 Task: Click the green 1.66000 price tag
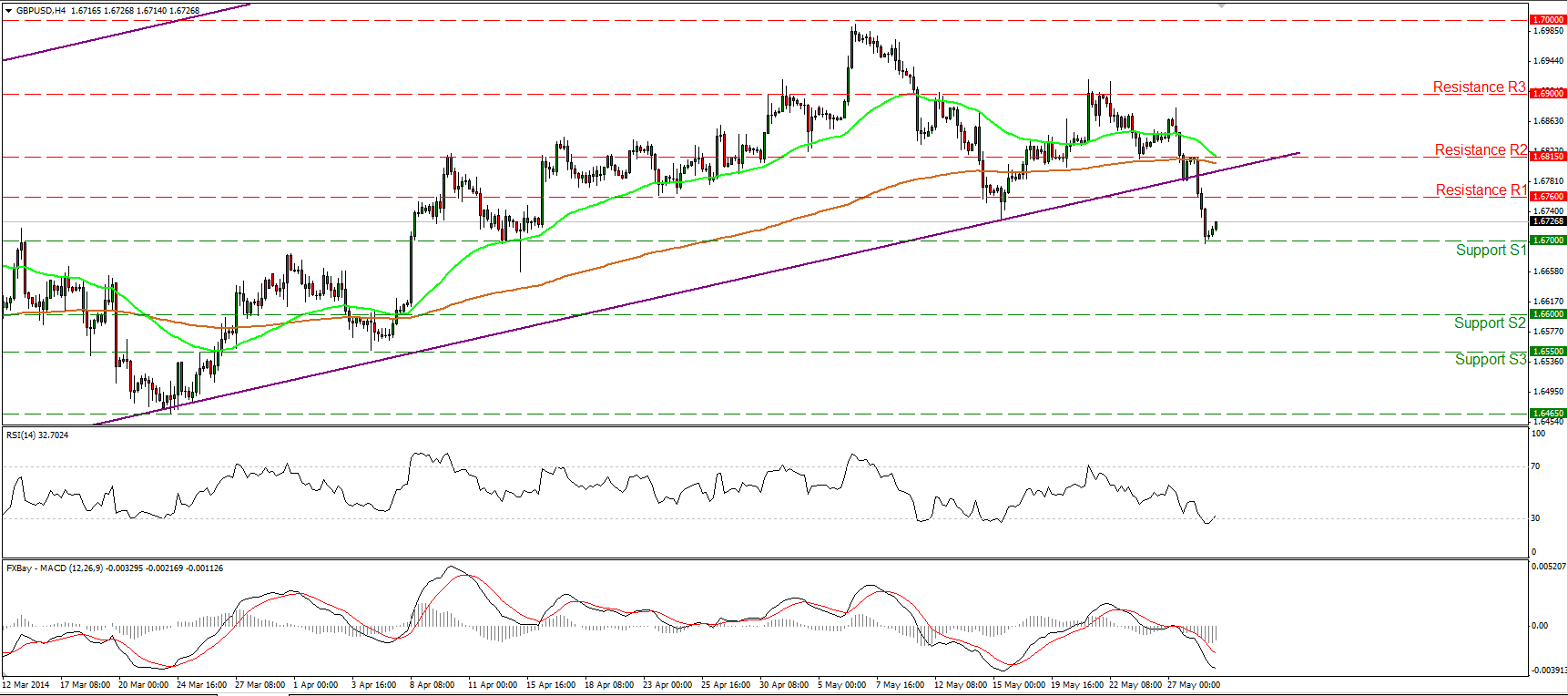tap(1548, 313)
